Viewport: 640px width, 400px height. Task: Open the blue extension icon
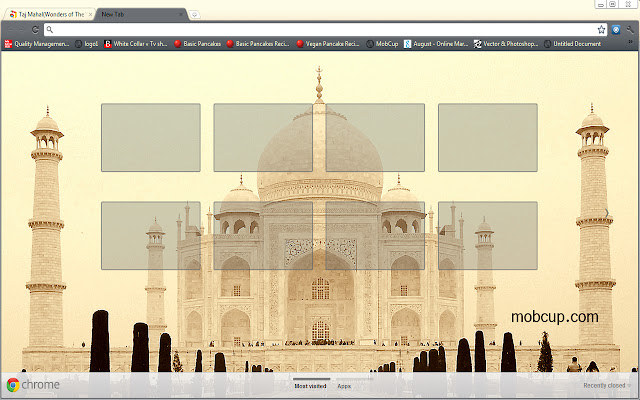point(616,29)
